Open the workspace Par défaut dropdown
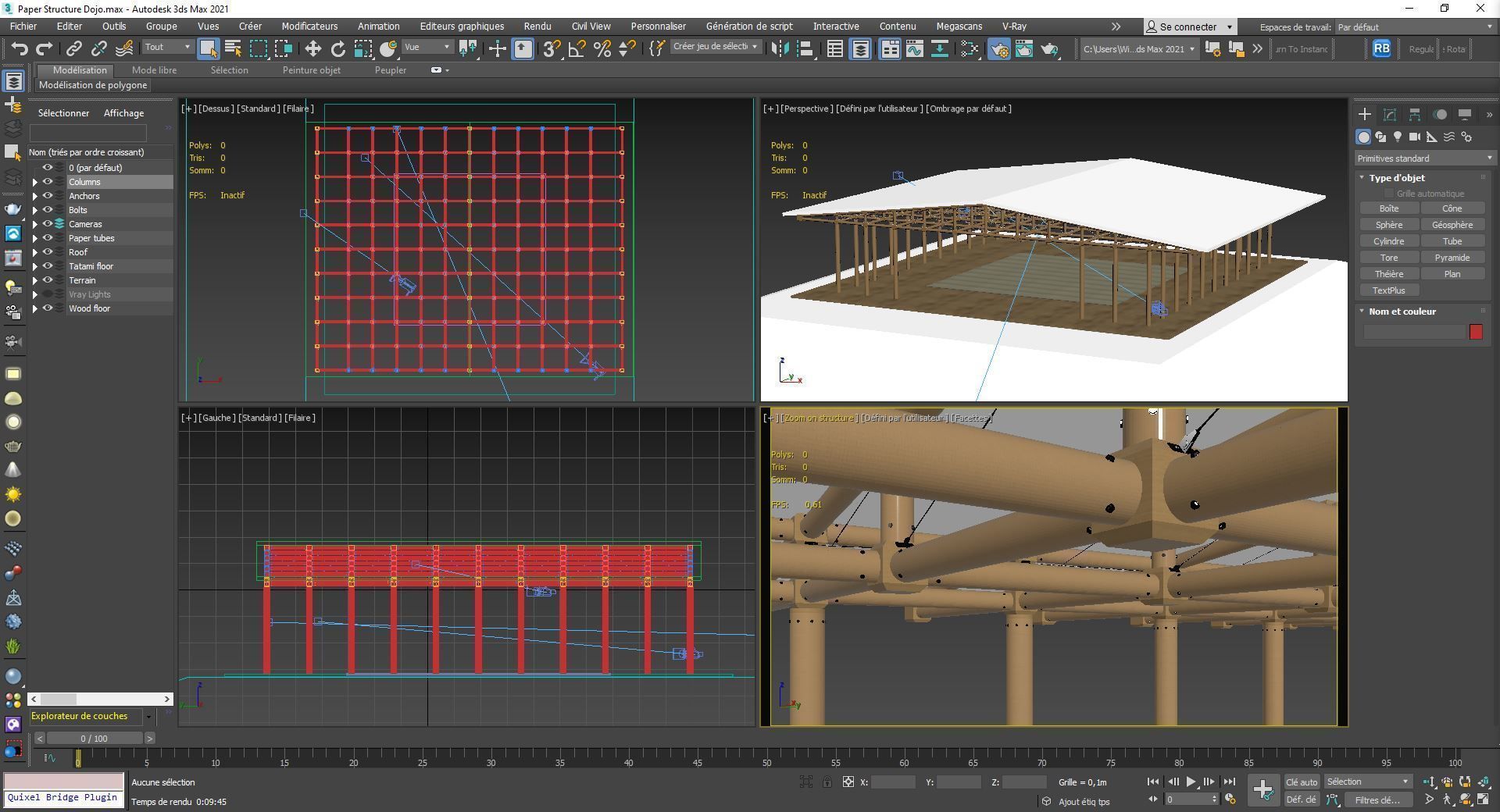Viewport: 1500px width, 812px height. pos(1414,27)
